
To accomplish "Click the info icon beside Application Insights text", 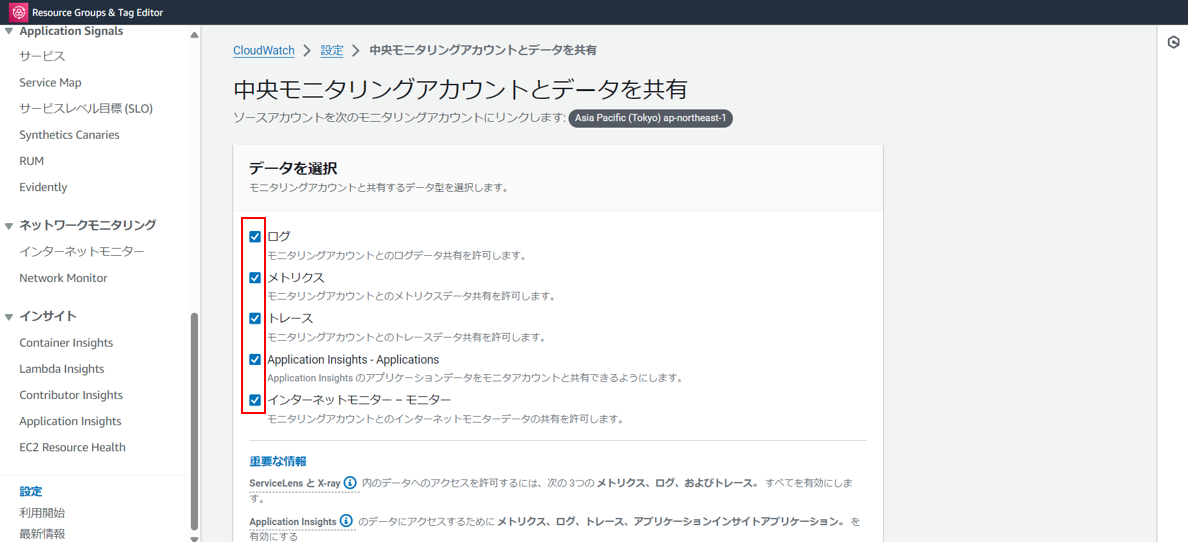I will click(x=346, y=522).
